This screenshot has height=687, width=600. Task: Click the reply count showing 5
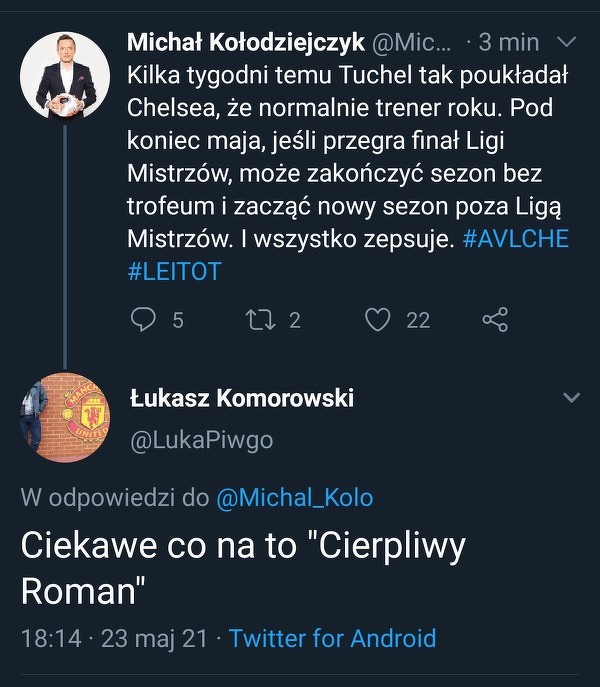pos(178,320)
